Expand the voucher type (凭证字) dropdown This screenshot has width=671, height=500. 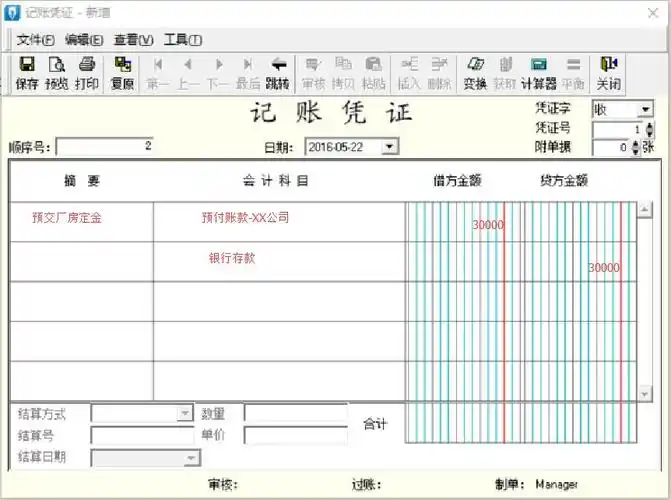click(644, 110)
